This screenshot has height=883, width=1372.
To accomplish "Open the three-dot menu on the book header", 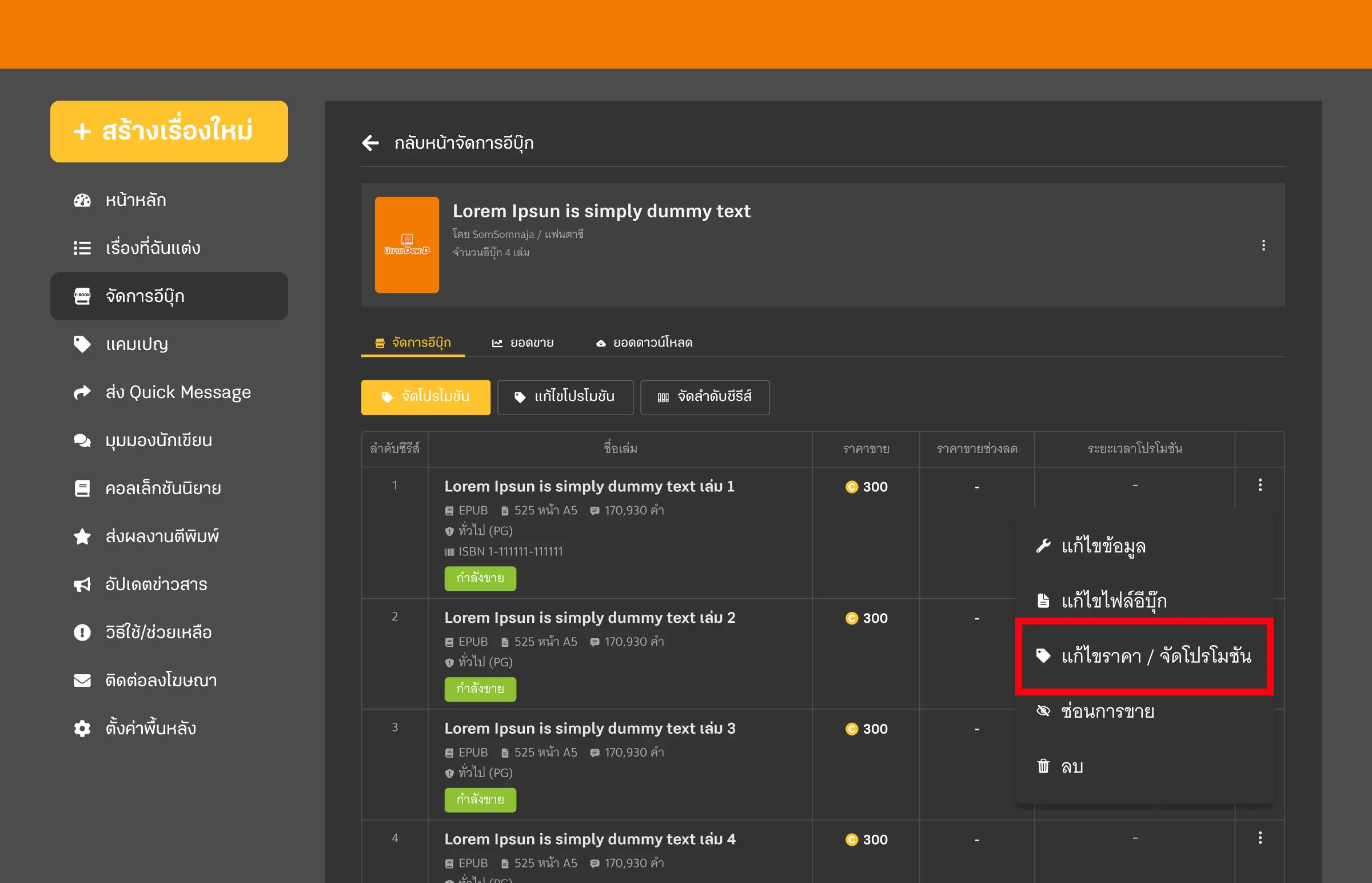I will coord(1263,245).
